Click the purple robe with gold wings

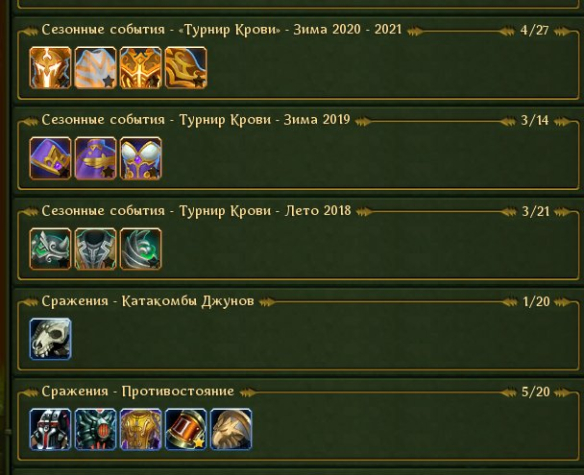[x=95, y=158]
